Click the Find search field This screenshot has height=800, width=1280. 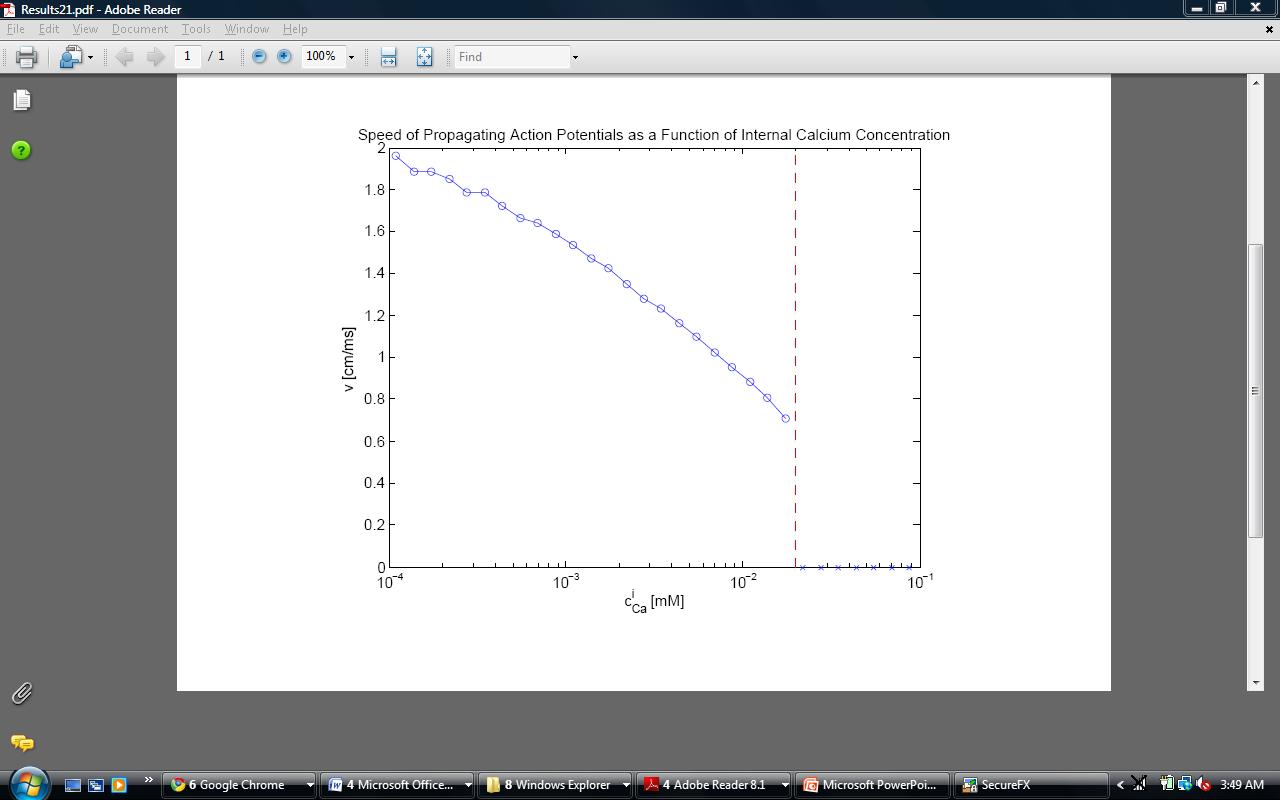(x=511, y=57)
